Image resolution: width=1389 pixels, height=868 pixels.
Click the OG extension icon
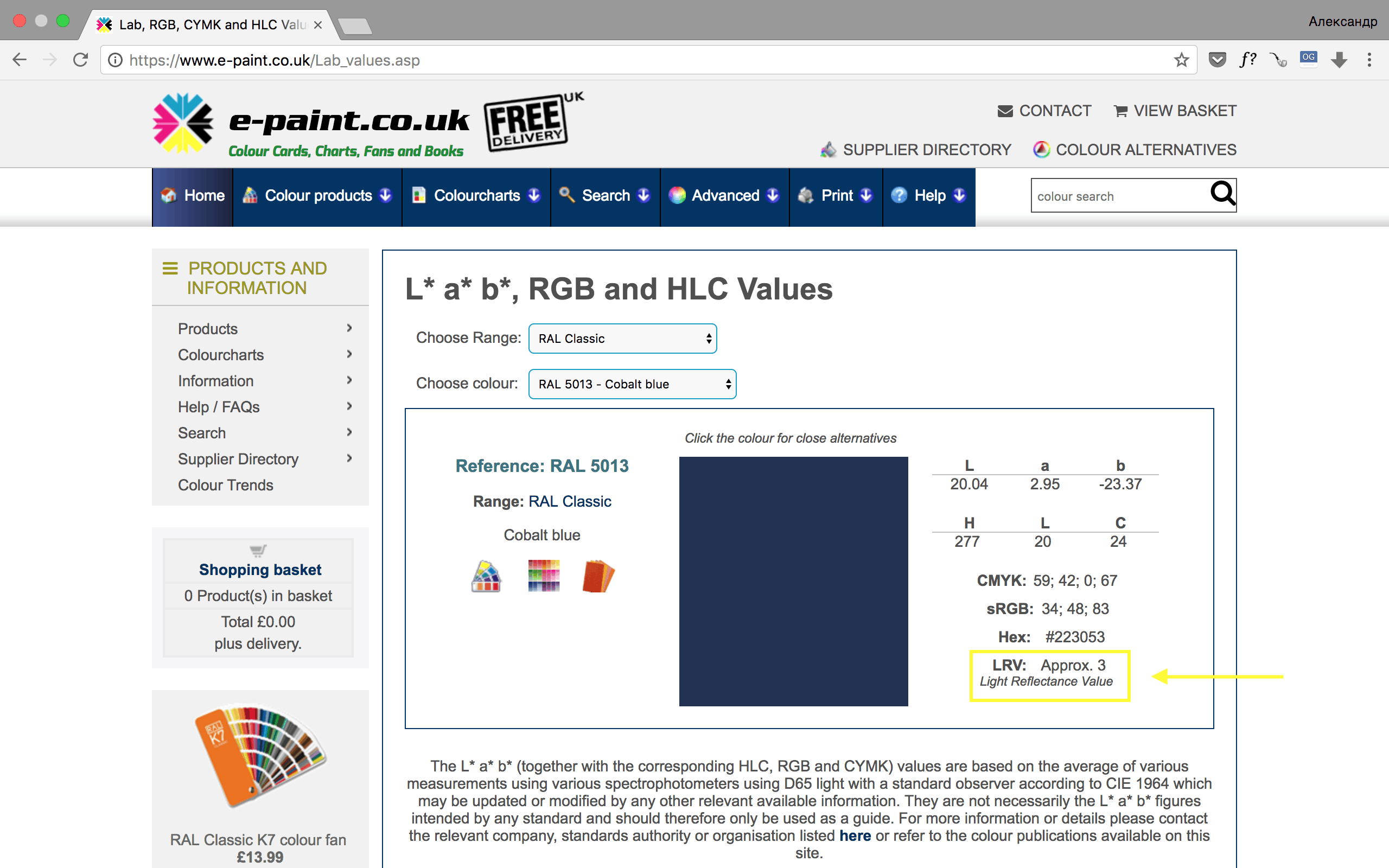[x=1309, y=59]
